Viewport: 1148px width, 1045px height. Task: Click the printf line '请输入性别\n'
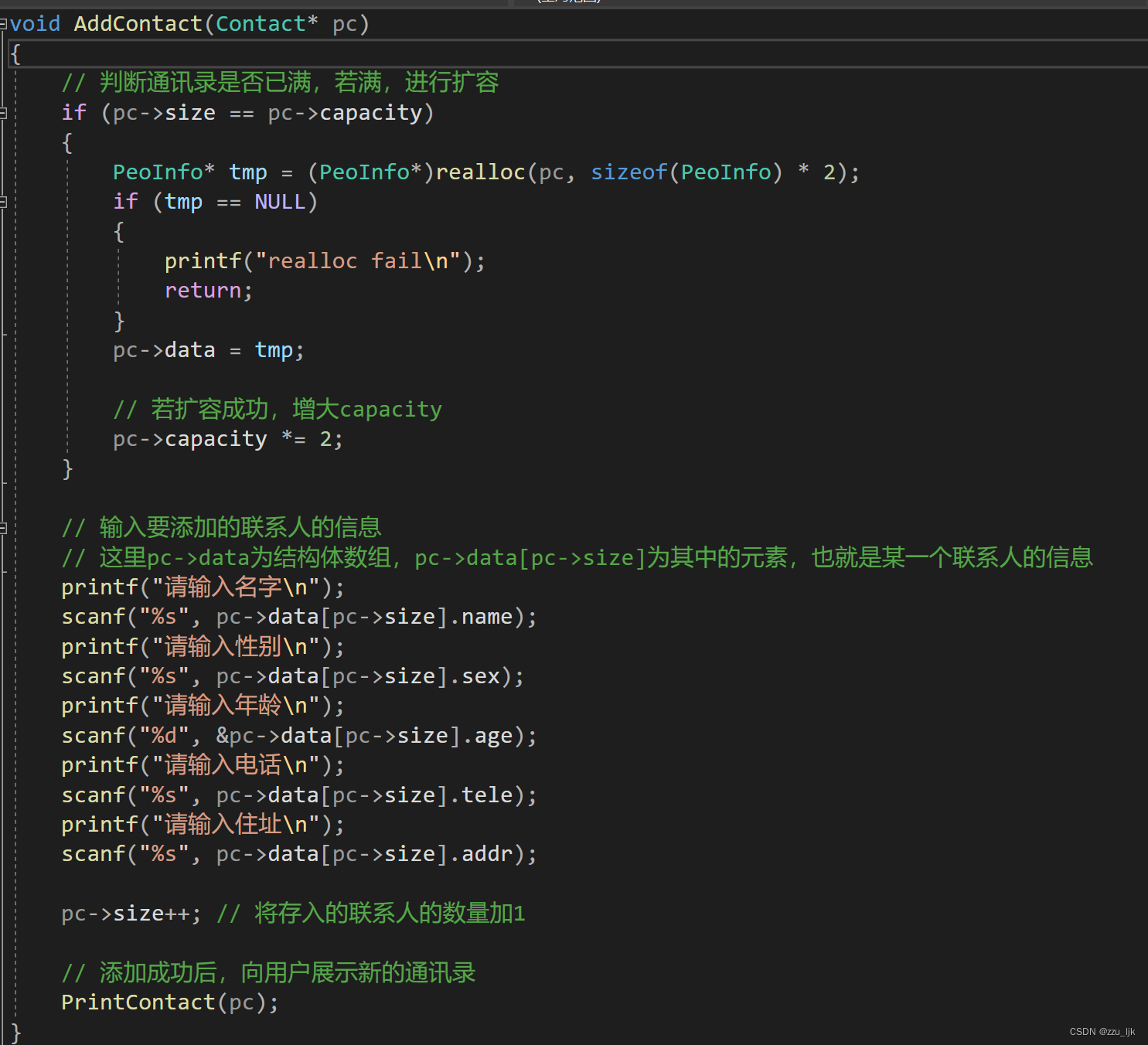[x=203, y=646]
